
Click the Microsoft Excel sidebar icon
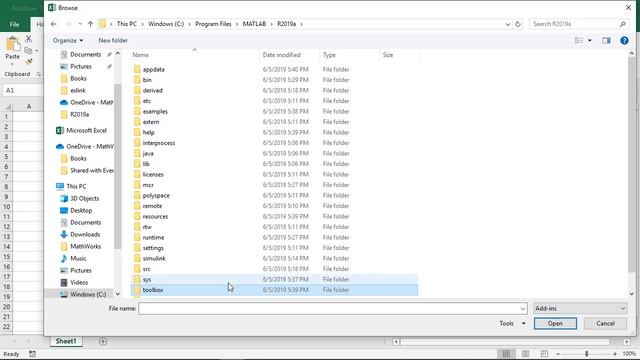60,131
